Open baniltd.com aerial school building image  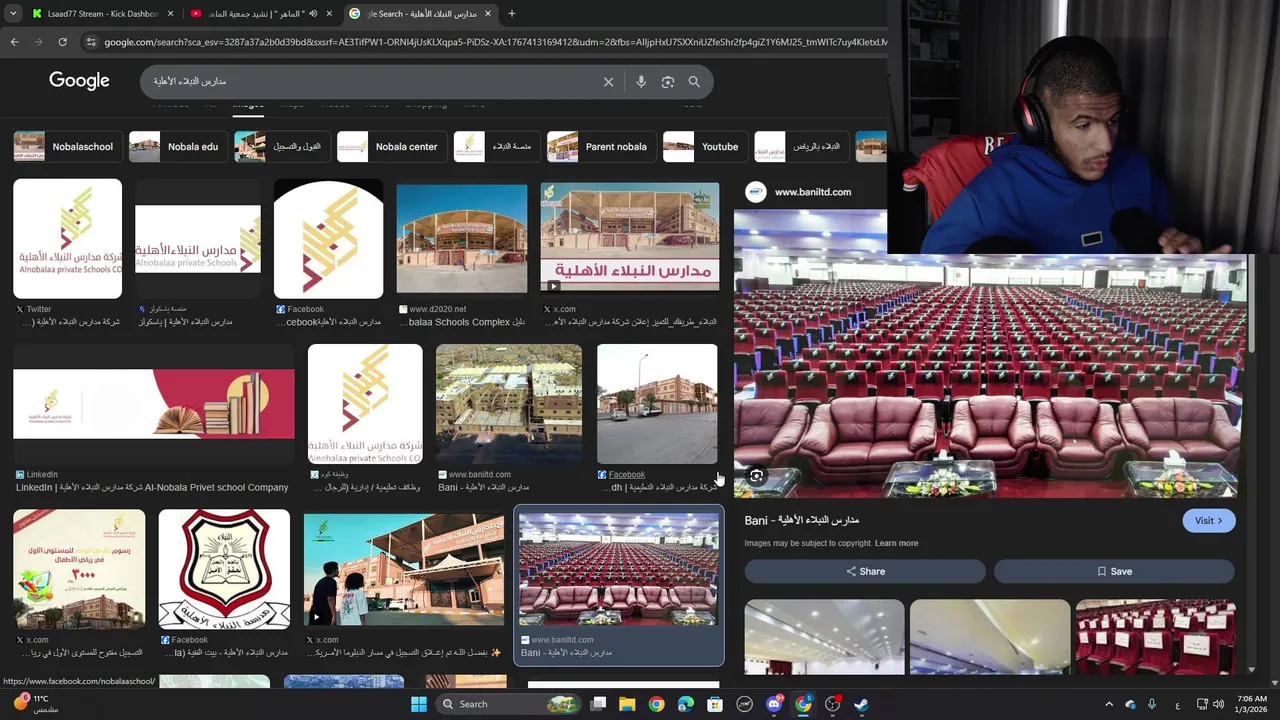(x=509, y=404)
